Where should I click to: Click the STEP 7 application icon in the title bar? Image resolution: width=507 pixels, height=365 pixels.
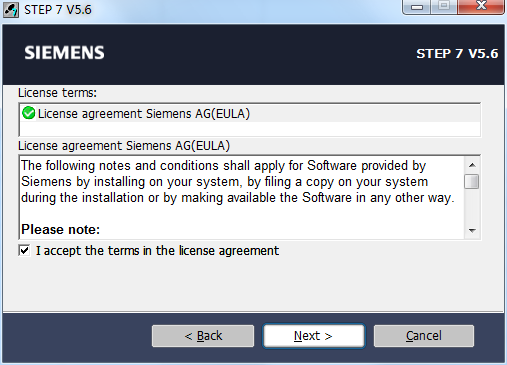coord(11,10)
